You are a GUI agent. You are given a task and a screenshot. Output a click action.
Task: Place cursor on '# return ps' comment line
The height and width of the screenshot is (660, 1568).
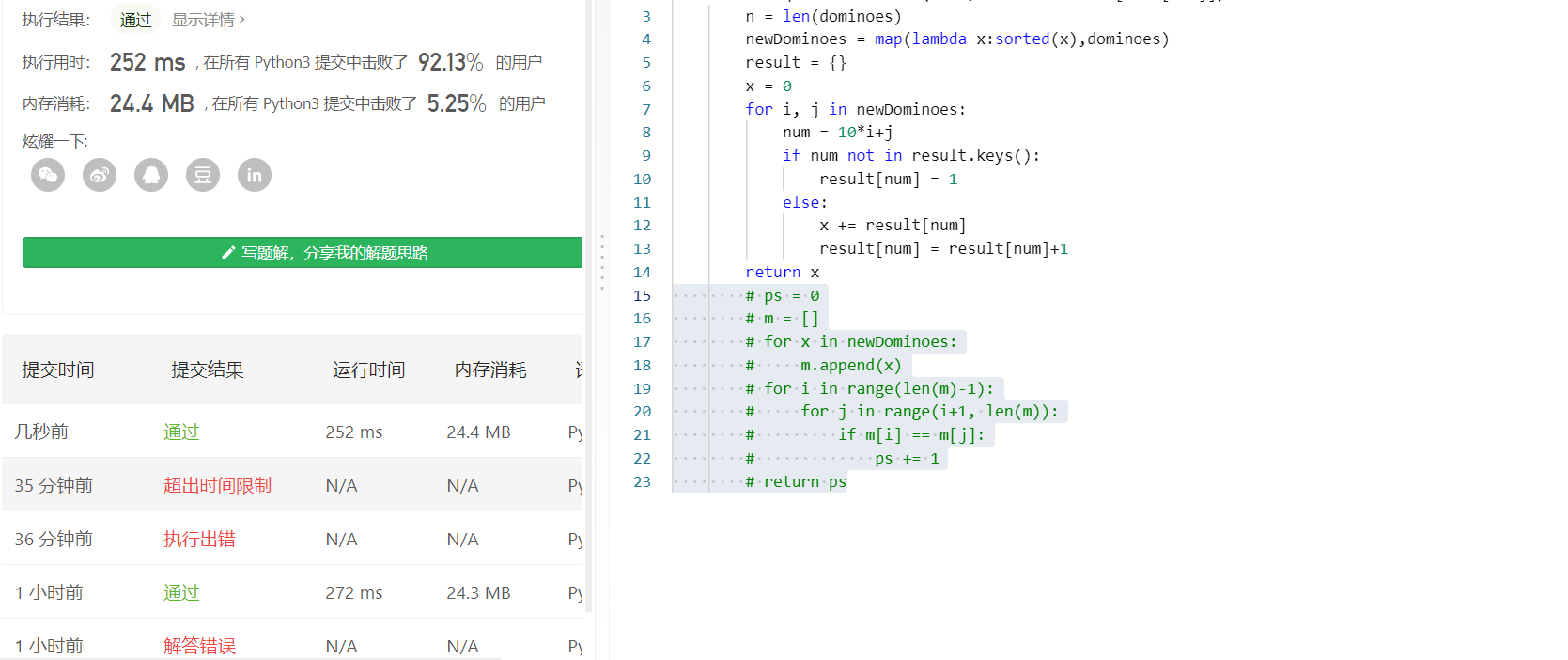pos(796,482)
